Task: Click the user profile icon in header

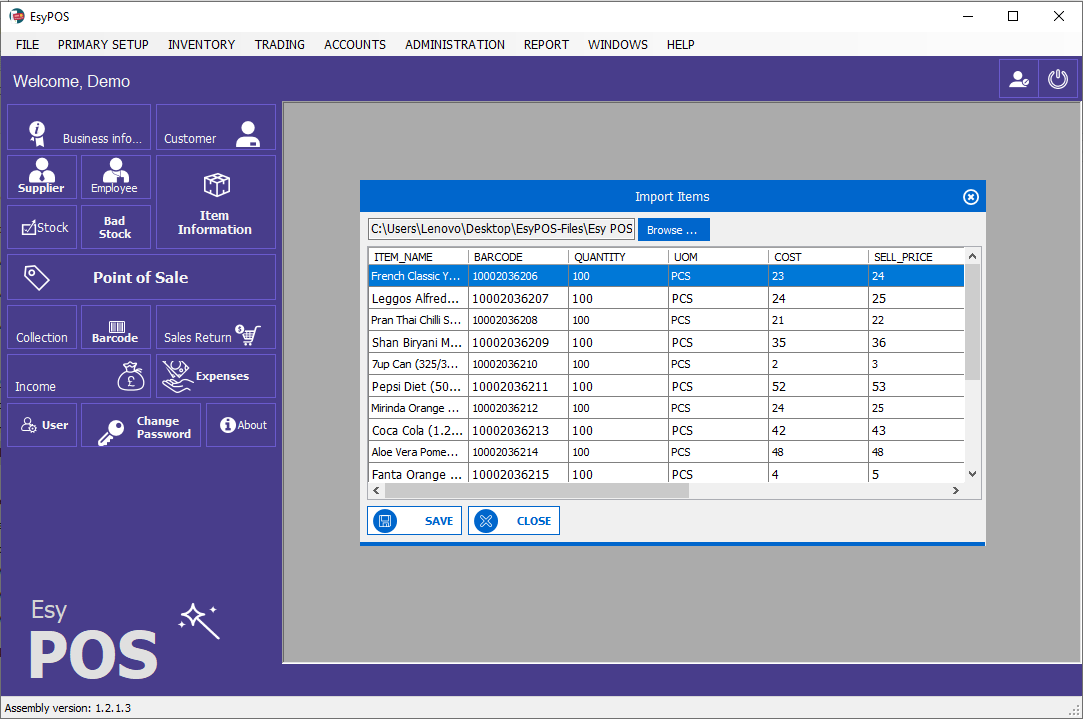Action: 1019,79
